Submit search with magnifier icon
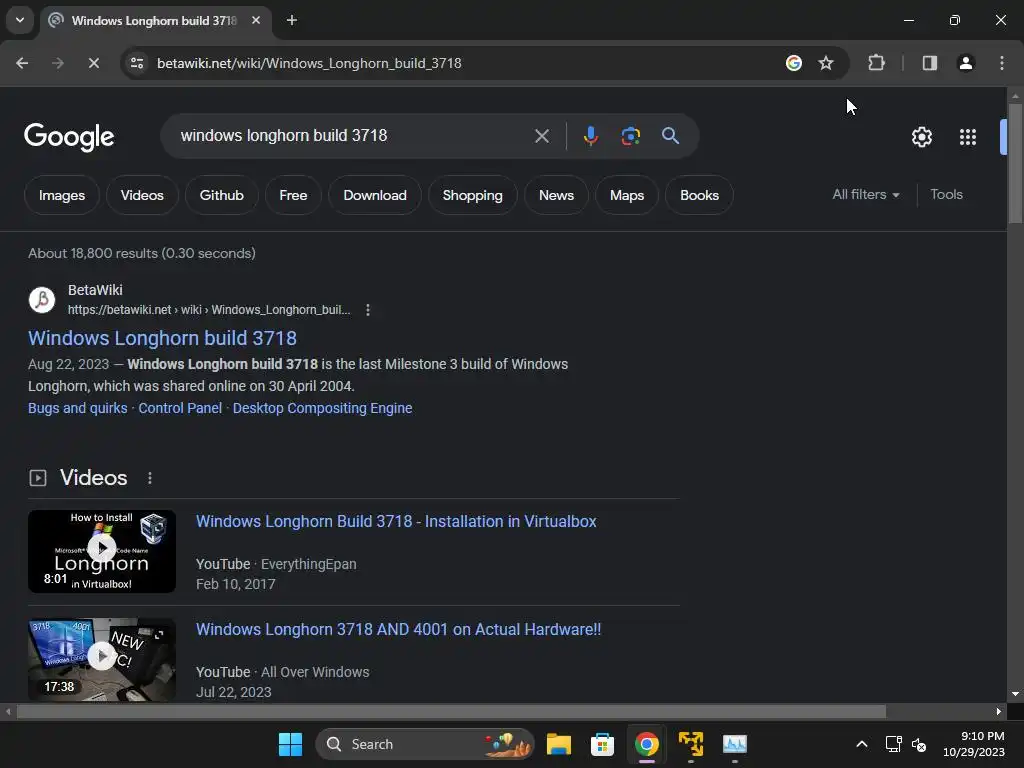The height and width of the screenshot is (768, 1024). point(670,136)
